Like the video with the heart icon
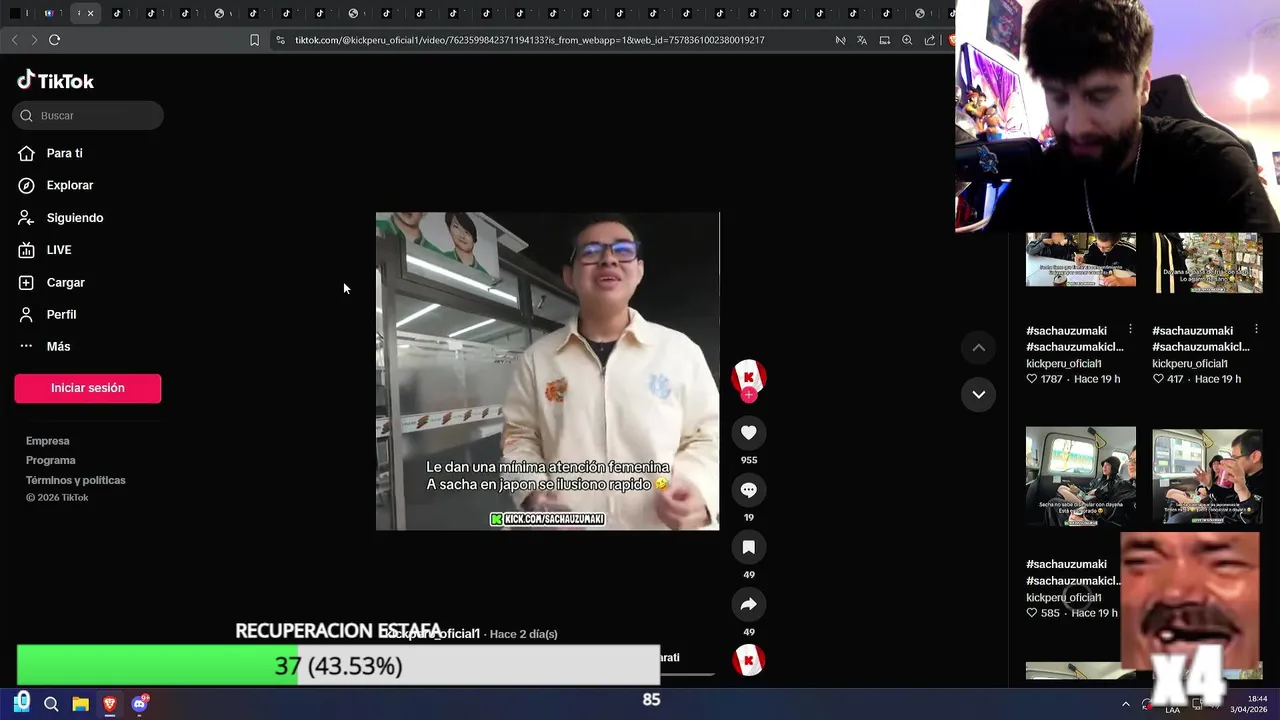 coord(748,432)
